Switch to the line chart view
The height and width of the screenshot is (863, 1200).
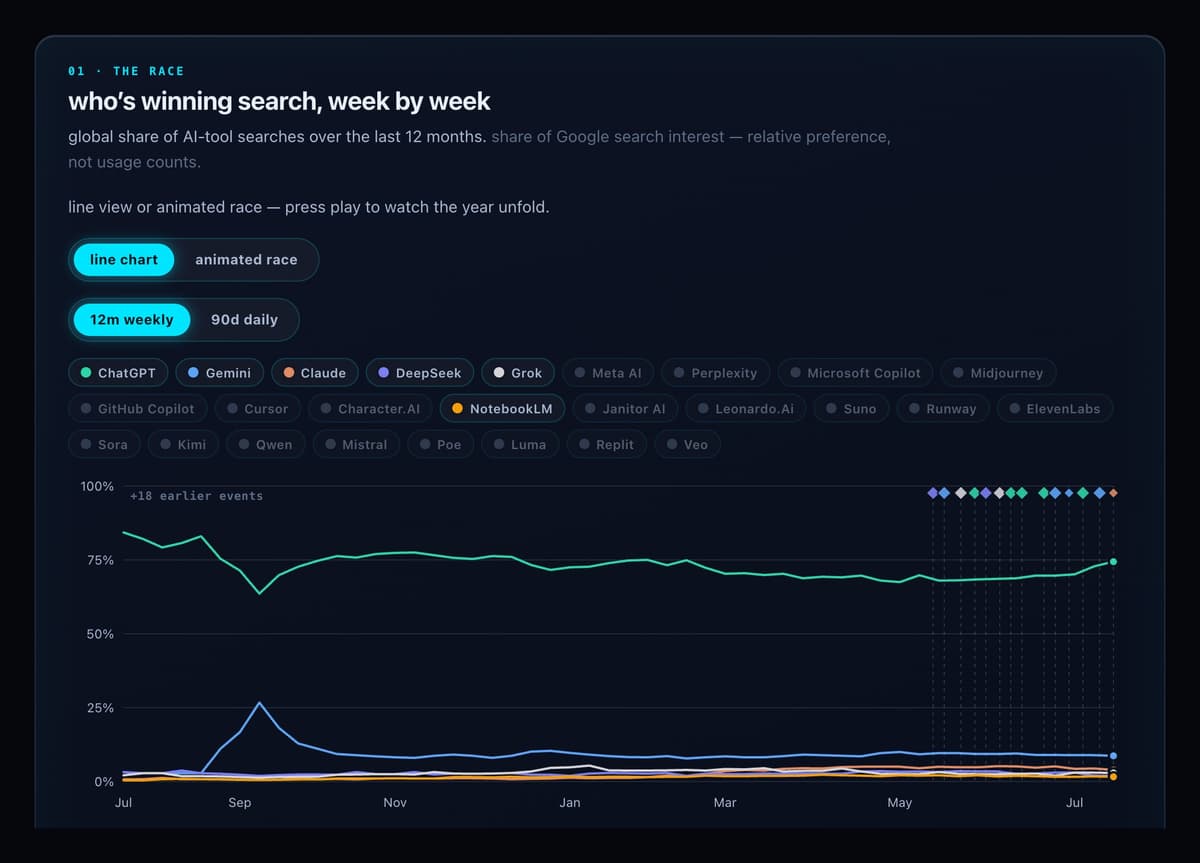pos(124,260)
